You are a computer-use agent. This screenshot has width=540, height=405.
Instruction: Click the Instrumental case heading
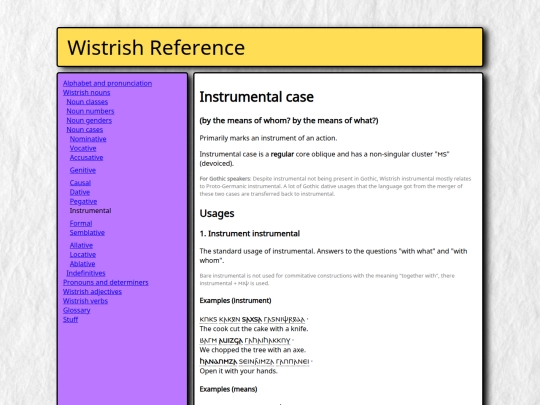coord(257,97)
